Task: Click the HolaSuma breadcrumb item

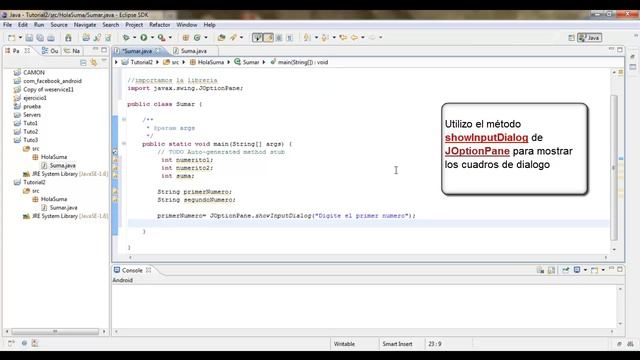Action: point(207,62)
